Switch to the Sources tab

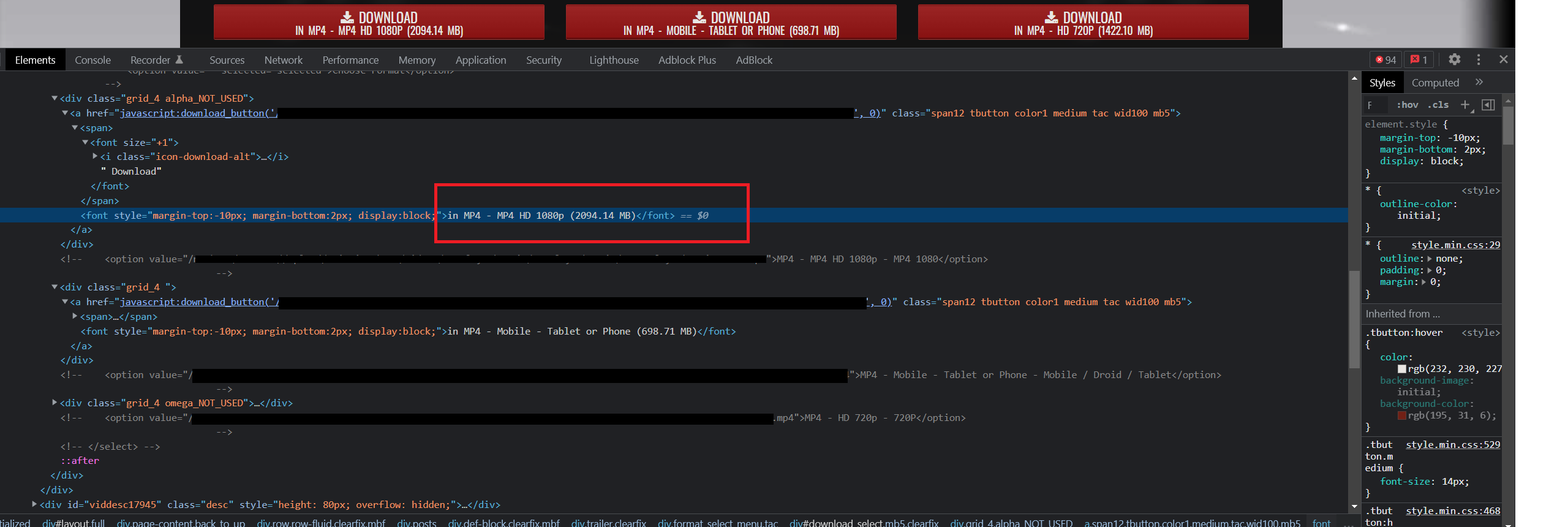pos(227,60)
